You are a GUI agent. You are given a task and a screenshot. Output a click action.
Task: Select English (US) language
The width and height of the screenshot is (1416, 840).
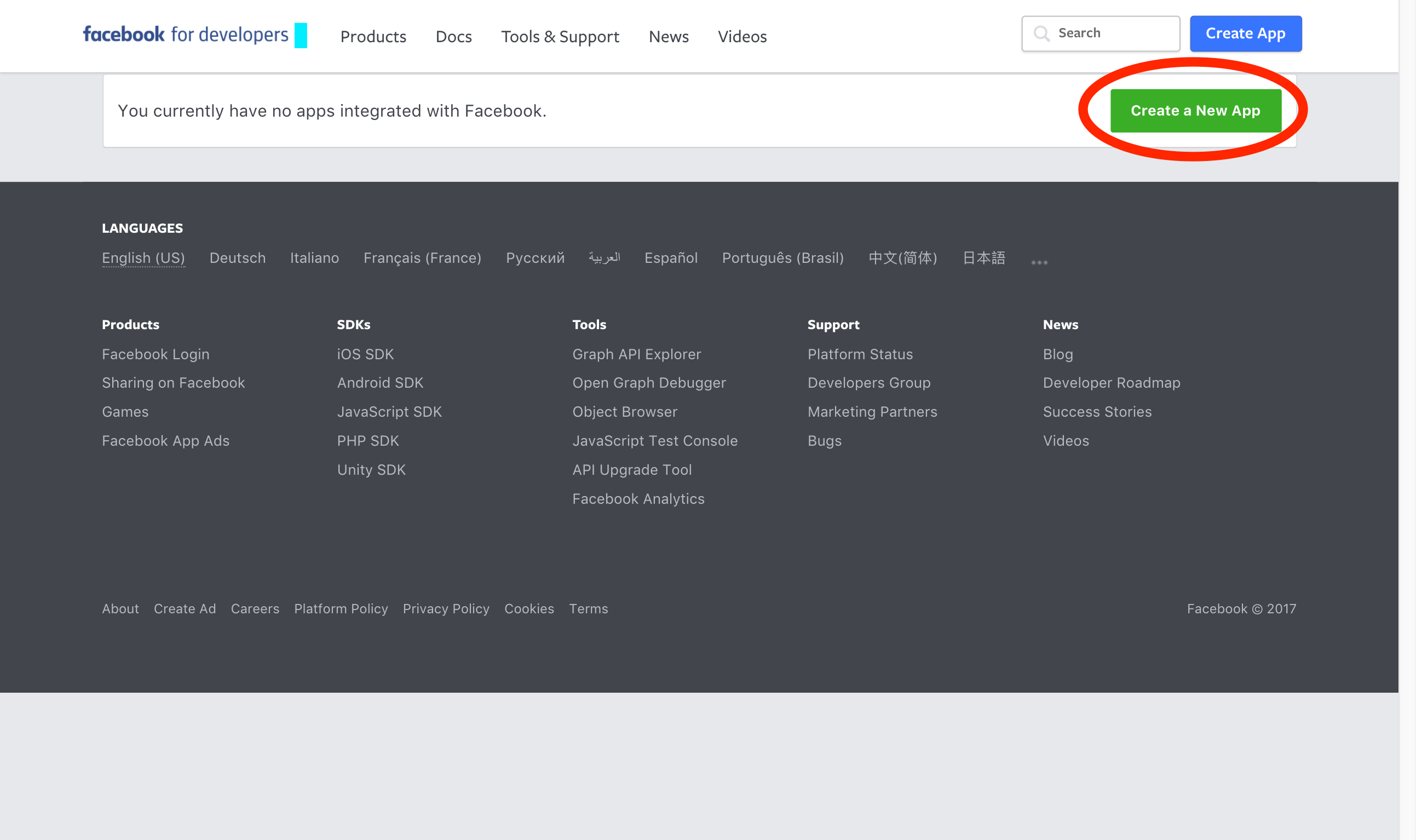click(143, 258)
